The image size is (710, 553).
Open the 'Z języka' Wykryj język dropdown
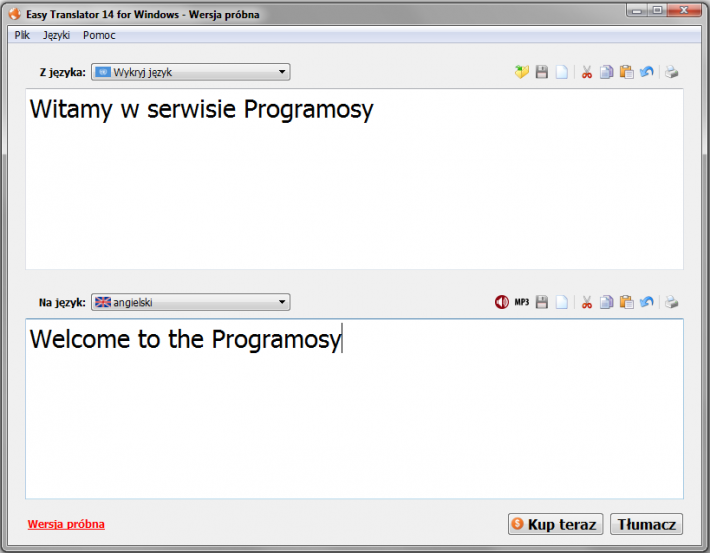point(191,72)
